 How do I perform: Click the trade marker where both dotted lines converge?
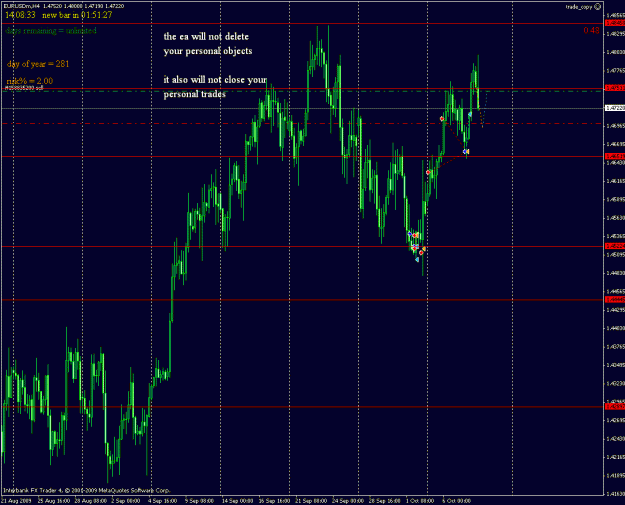(x=466, y=151)
